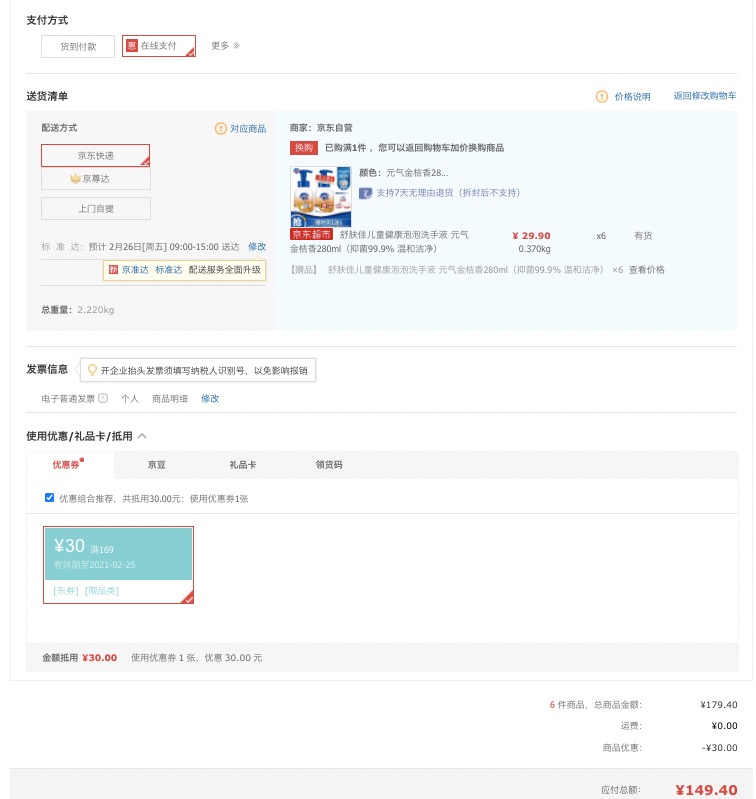
Task: Click the 对应商品 info icon
Action: click(221, 128)
